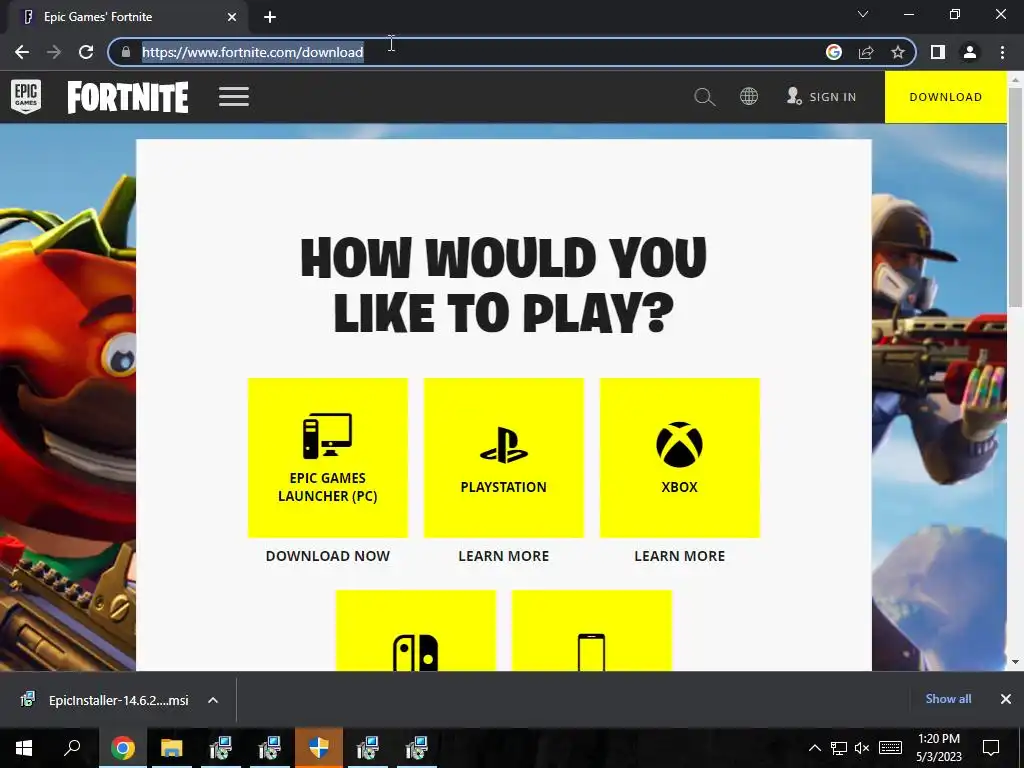This screenshot has height=768, width=1024.
Task: Open File Explorer from taskbar
Action: [172, 748]
